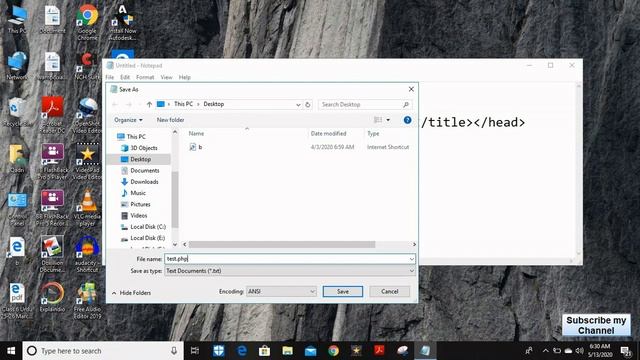
Task: Collapse with Hide Folders button
Action: click(131, 293)
